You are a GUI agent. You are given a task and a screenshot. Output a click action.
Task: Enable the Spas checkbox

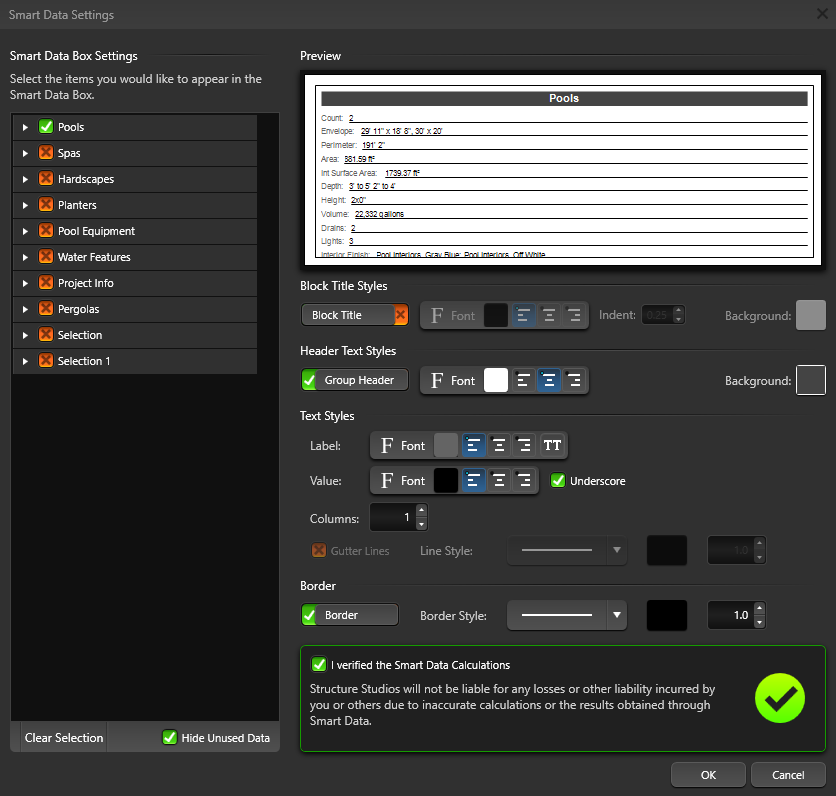[46, 153]
